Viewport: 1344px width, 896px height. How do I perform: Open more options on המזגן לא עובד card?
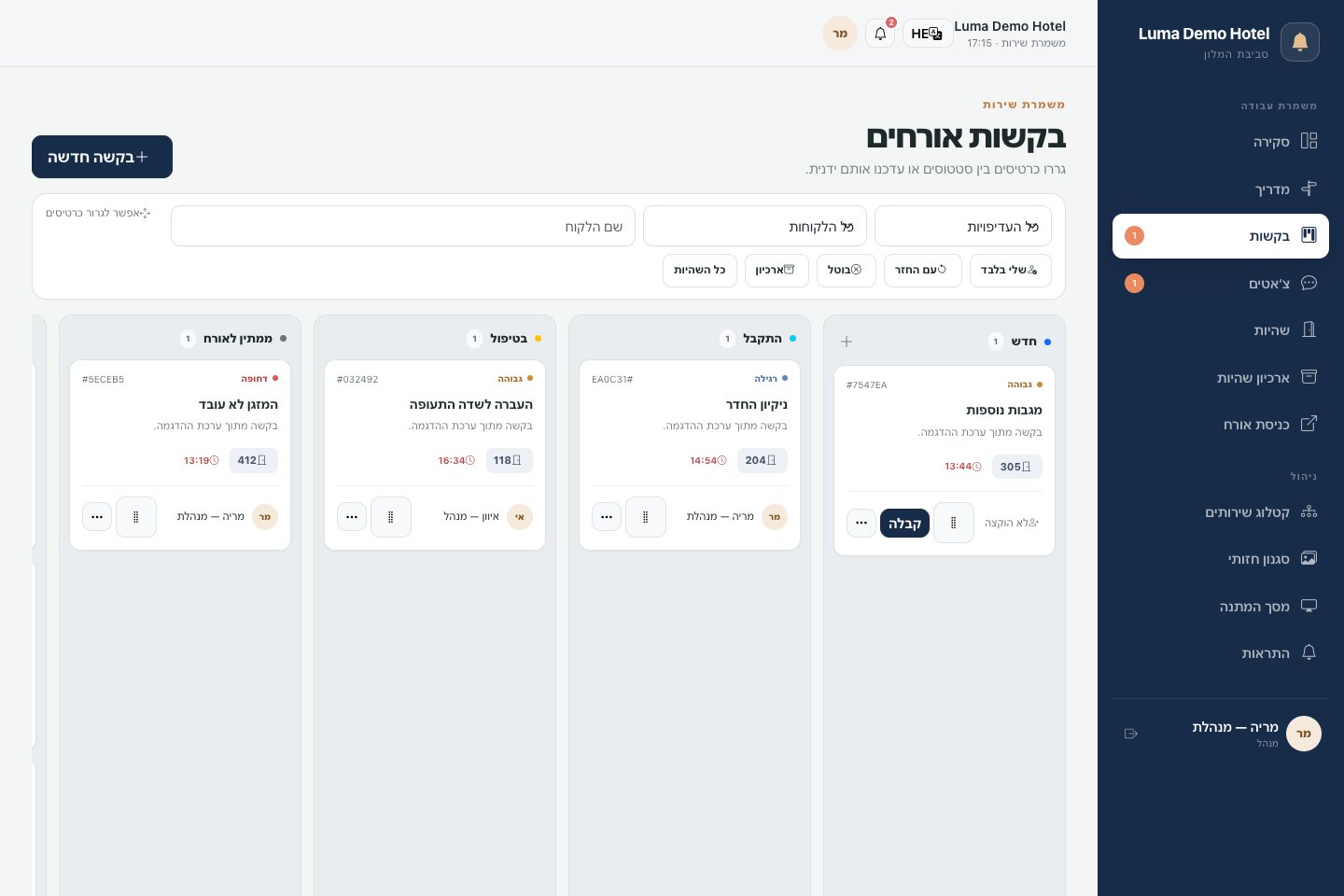pyautogui.click(x=97, y=517)
